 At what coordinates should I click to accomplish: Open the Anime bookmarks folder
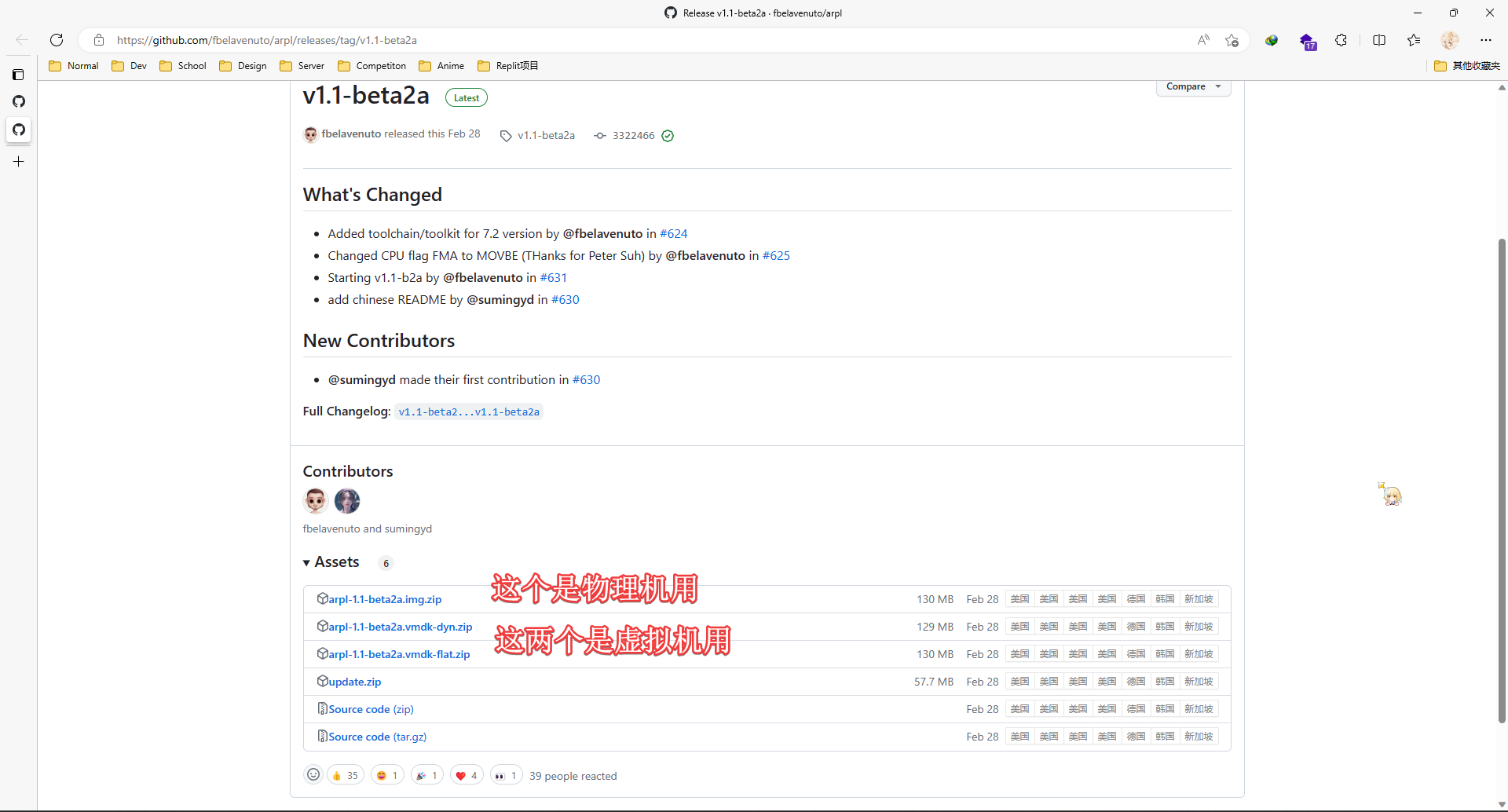(441, 66)
